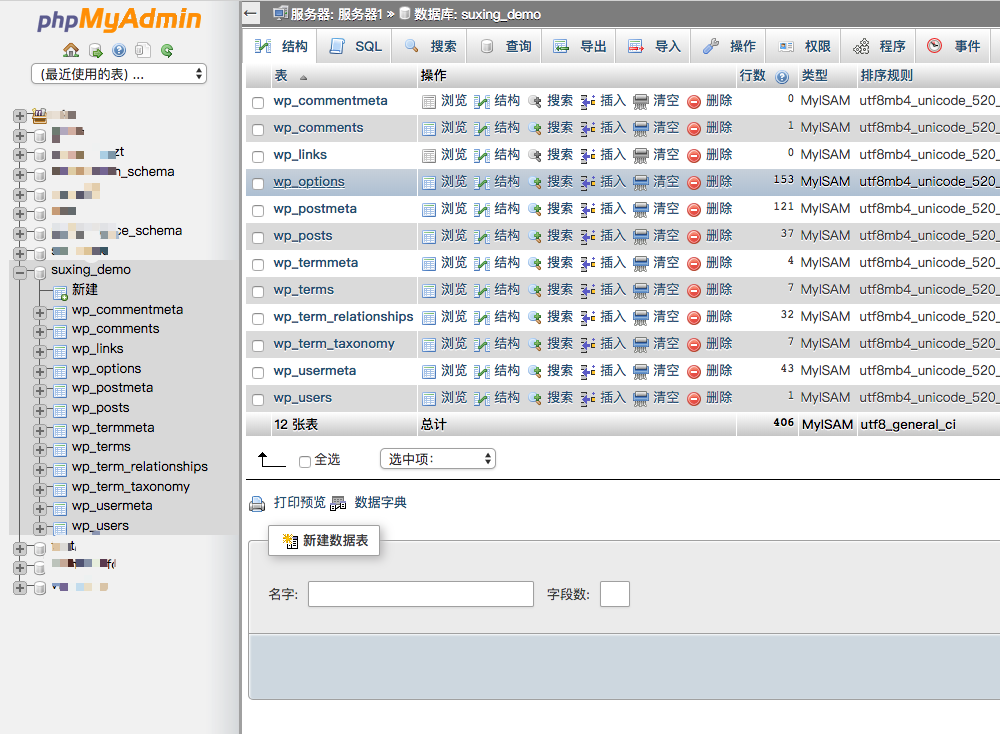Click the table sort ascending arrow icon
The width and height of the screenshot is (1000, 734).
(304, 78)
